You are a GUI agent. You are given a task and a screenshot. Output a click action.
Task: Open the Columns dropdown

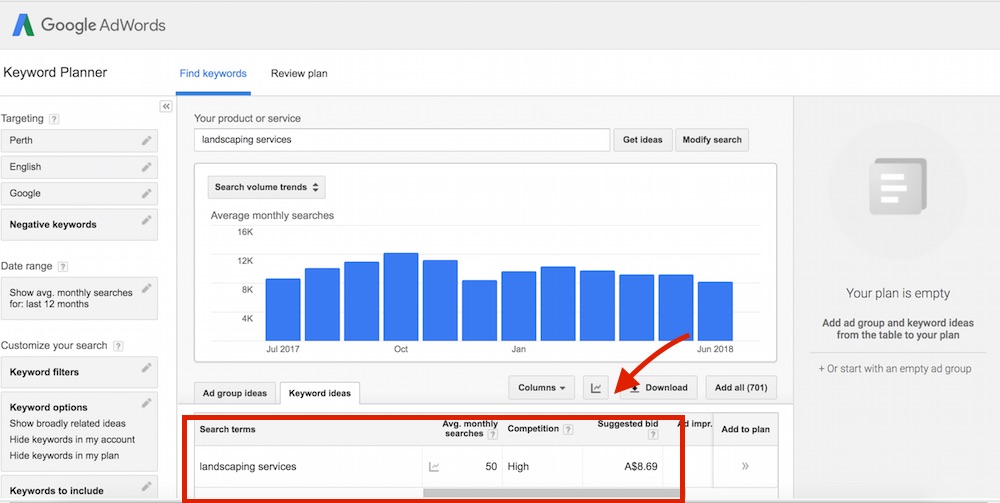(541, 388)
